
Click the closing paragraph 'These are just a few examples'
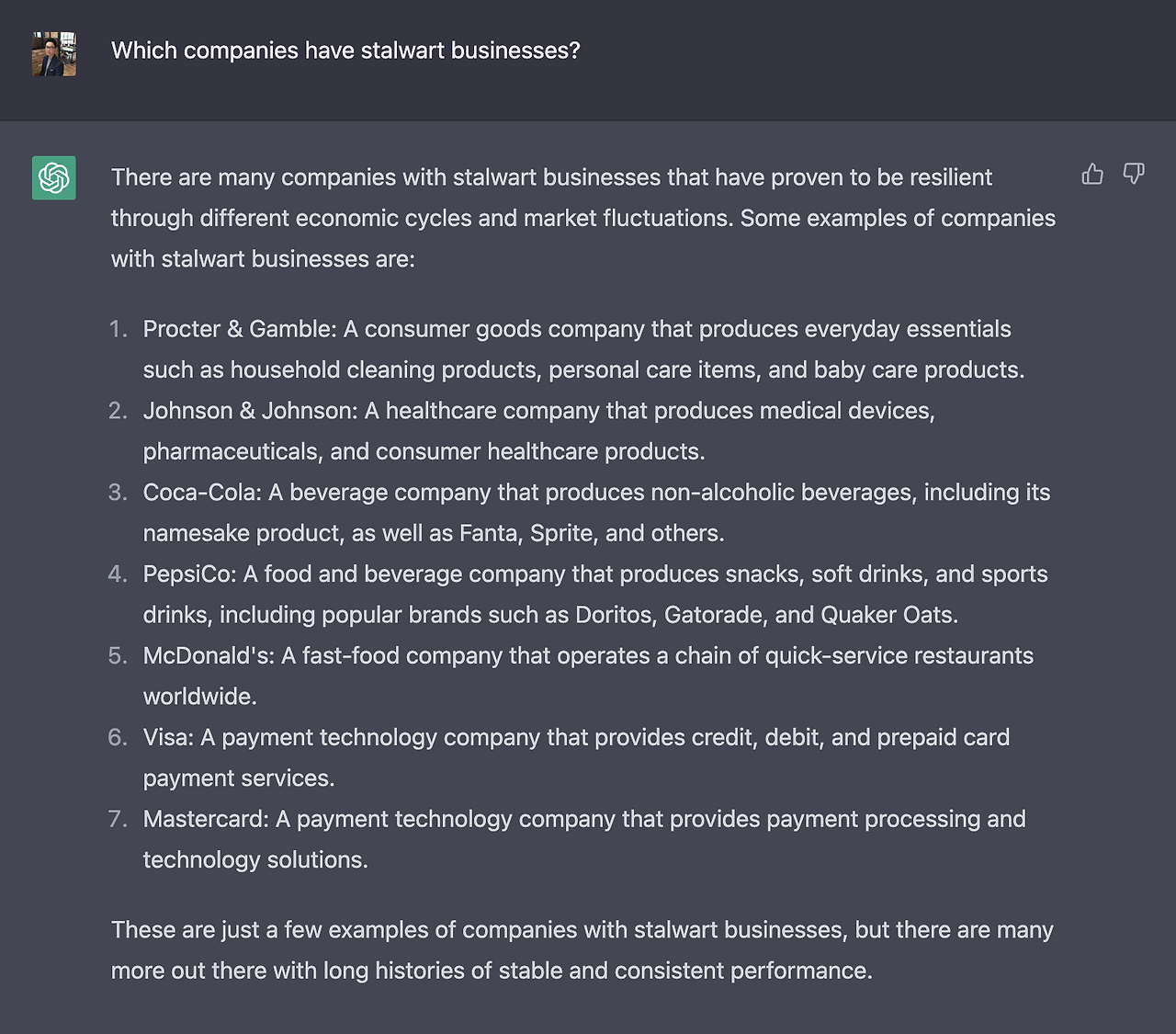point(582,950)
